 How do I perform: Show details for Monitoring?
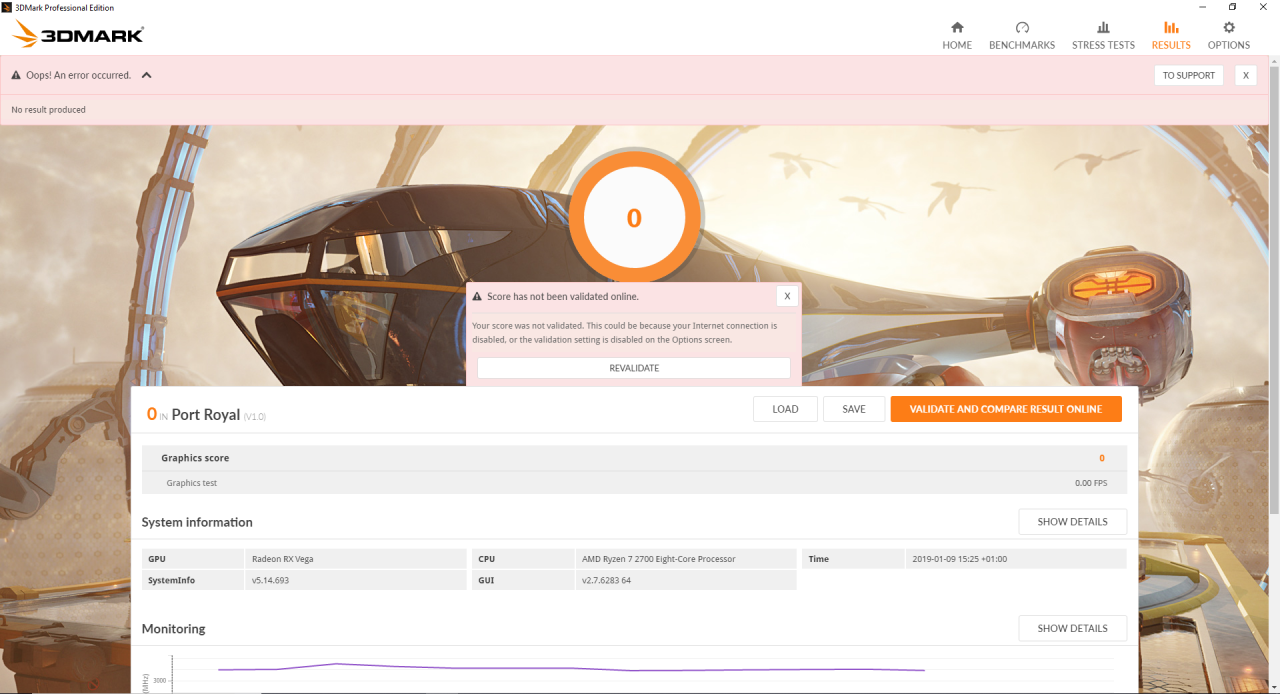[1072, 628]
